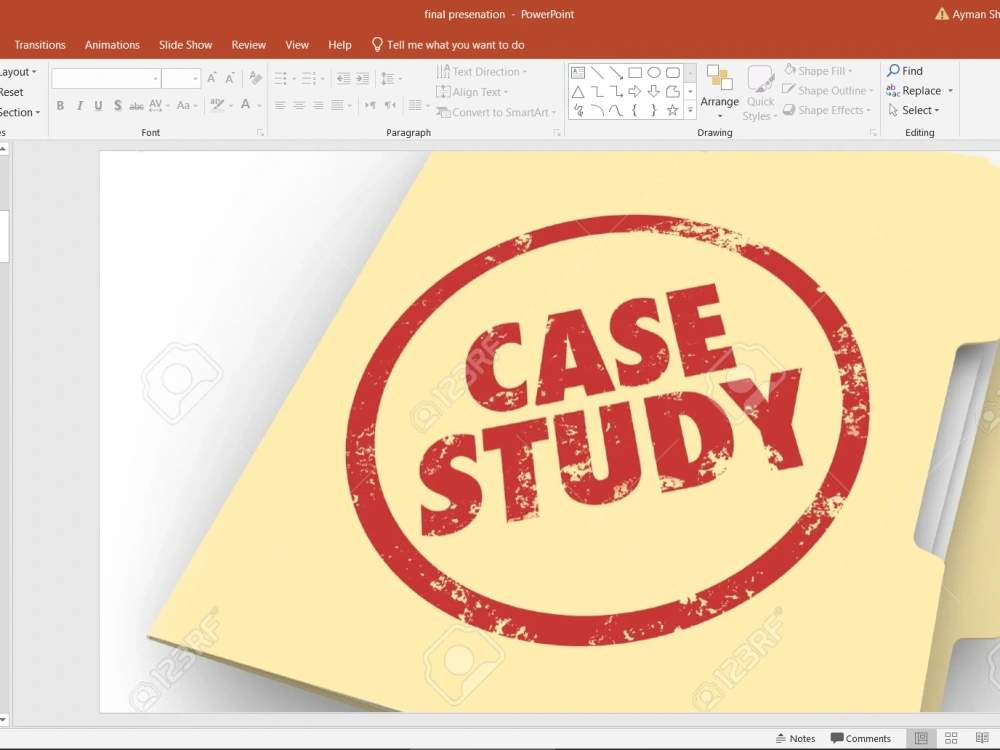
Task: Toggle text Shadow effect
Action: (117, 106)
